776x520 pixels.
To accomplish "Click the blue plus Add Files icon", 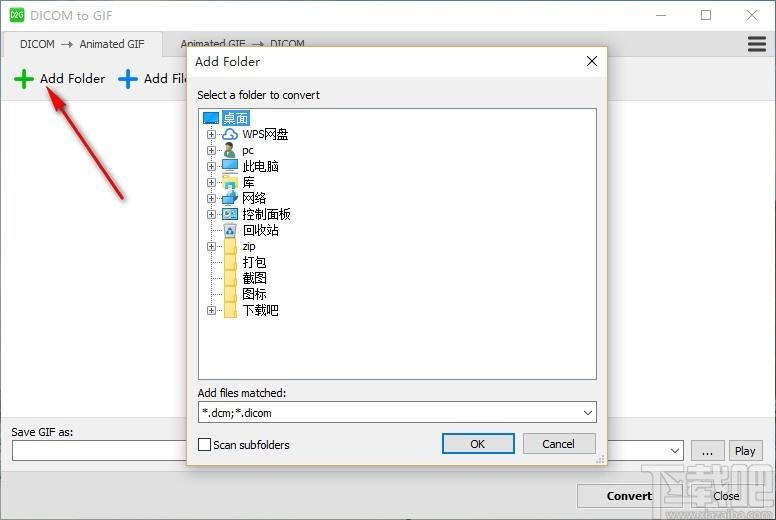I will click(128, 79).
